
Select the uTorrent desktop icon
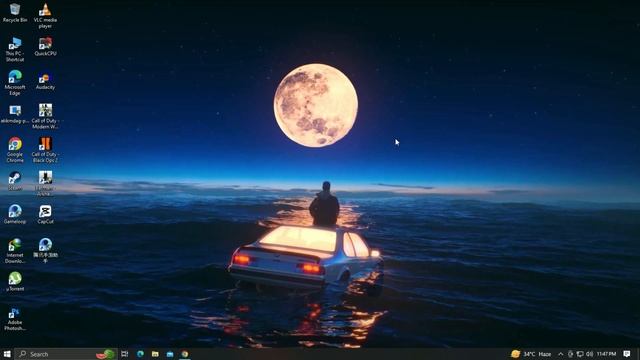coord(15,282)
